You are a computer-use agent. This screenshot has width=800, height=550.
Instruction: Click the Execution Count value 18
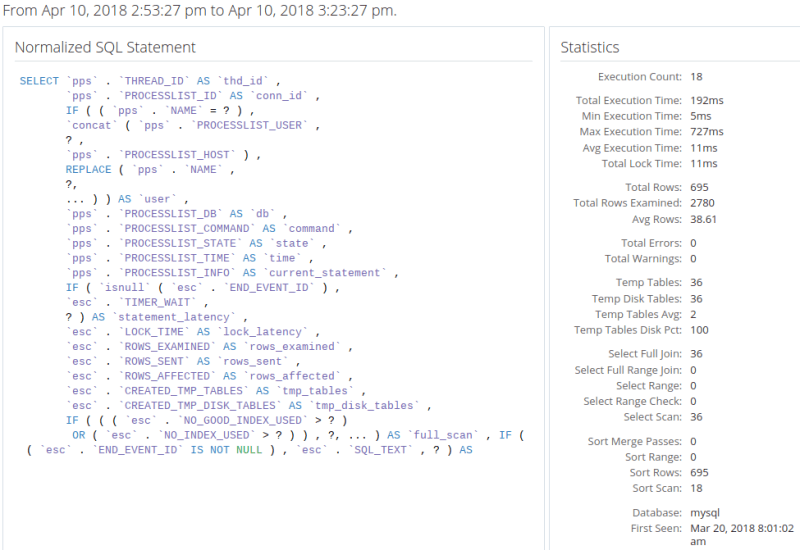(x=697, y=77)
